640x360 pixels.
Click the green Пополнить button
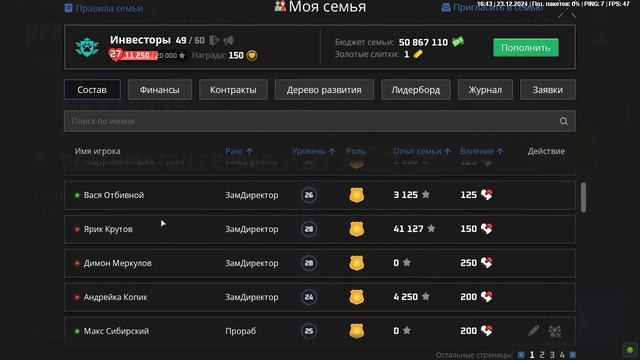[526, 47]
